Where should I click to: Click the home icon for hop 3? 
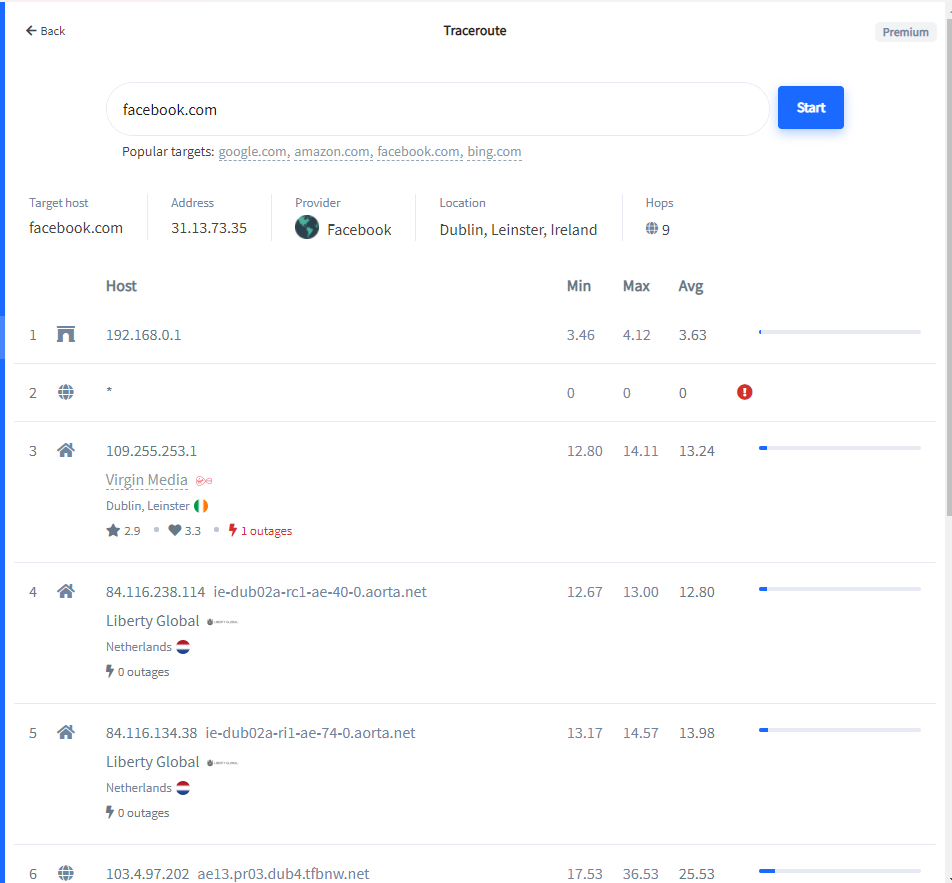[66, 450]
